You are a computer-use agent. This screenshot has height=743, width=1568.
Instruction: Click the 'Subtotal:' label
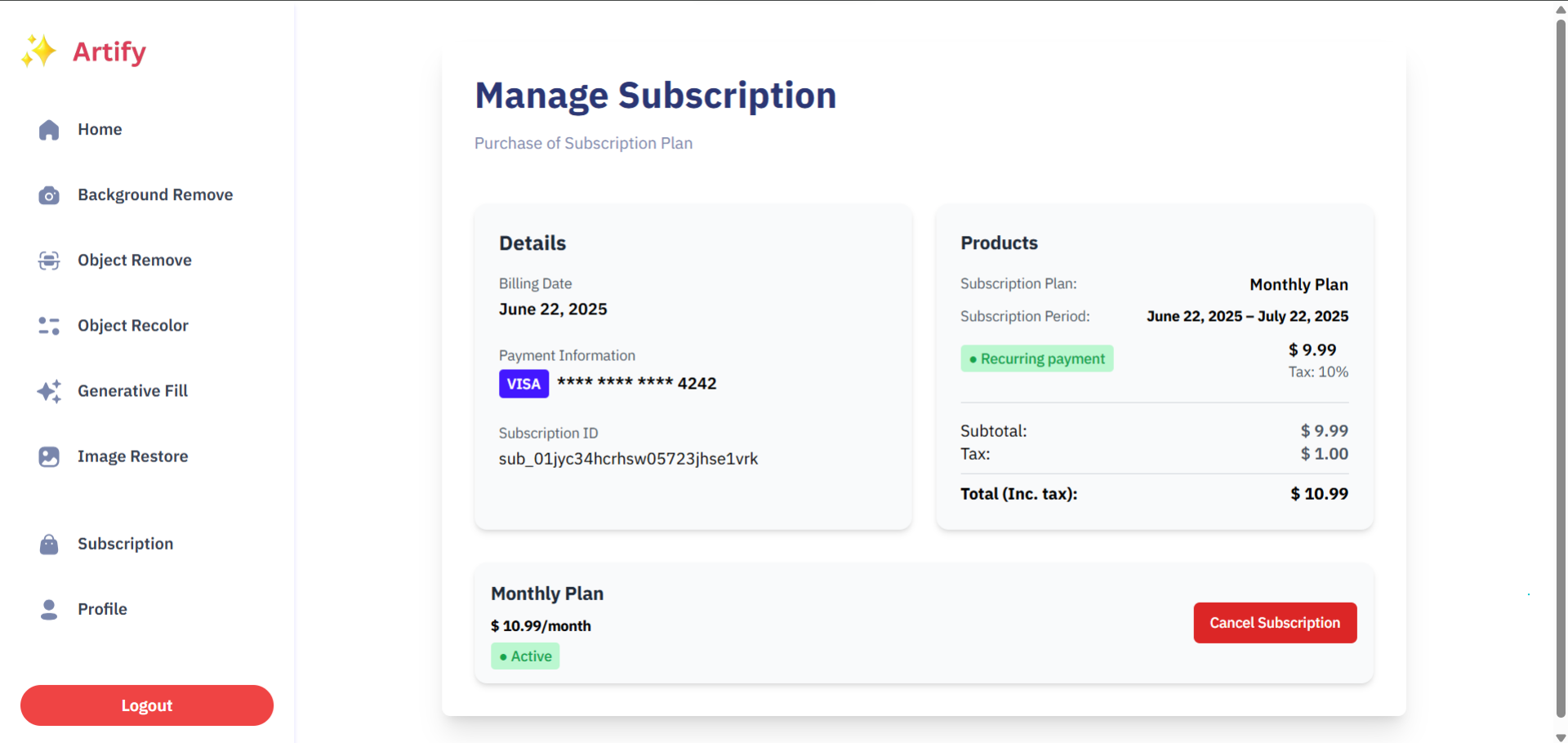point(993,431)
